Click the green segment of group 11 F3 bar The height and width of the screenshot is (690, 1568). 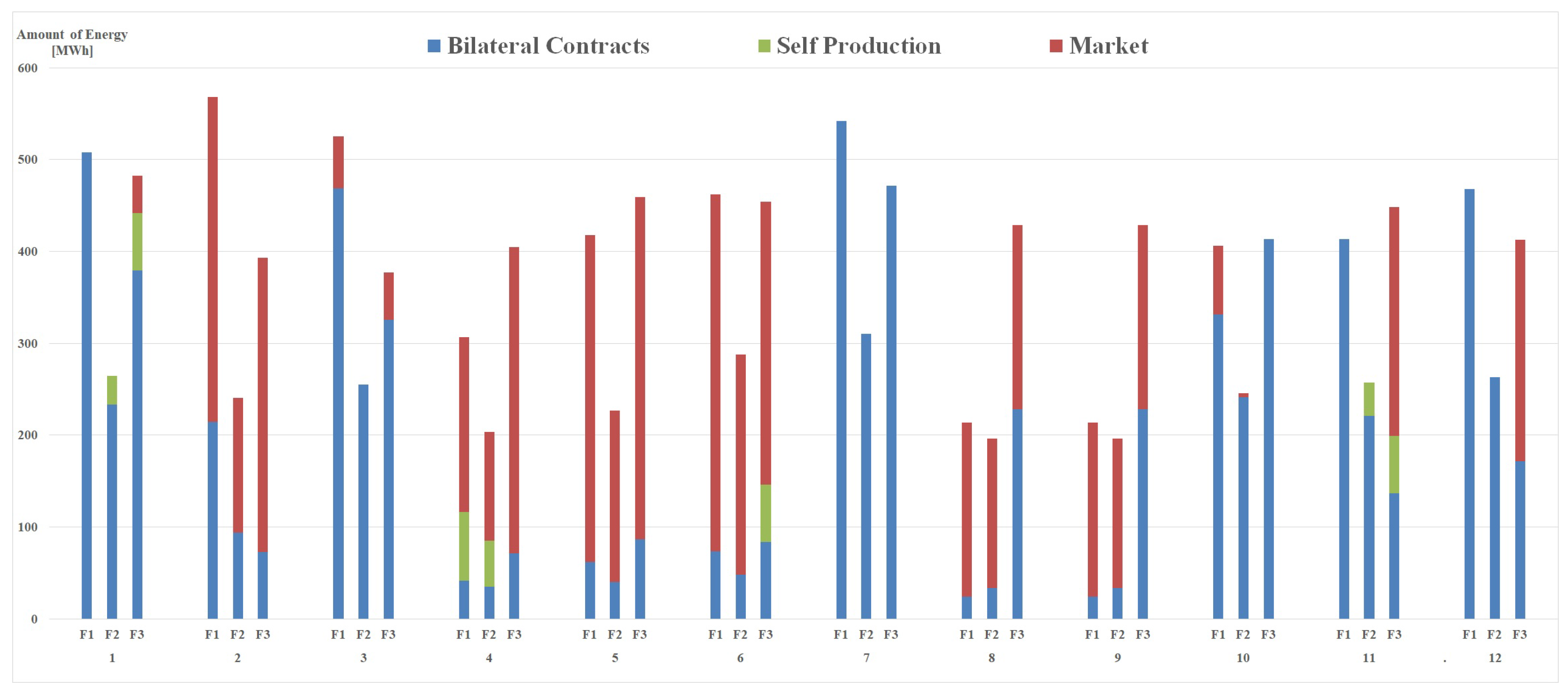[1394, 464]
